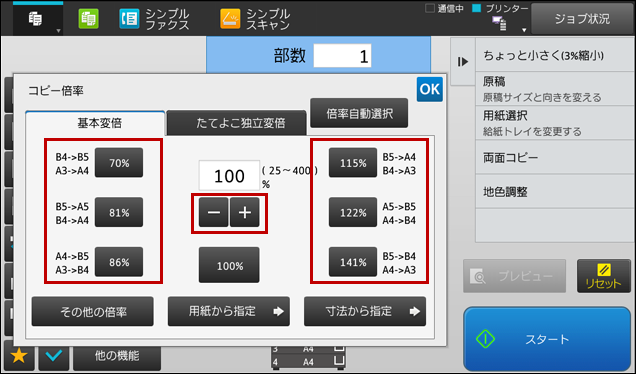Image resolution: width=636 pixels, height=374 pixels.
Task: Click the blue checkmark icon
Action: (54, 356)
